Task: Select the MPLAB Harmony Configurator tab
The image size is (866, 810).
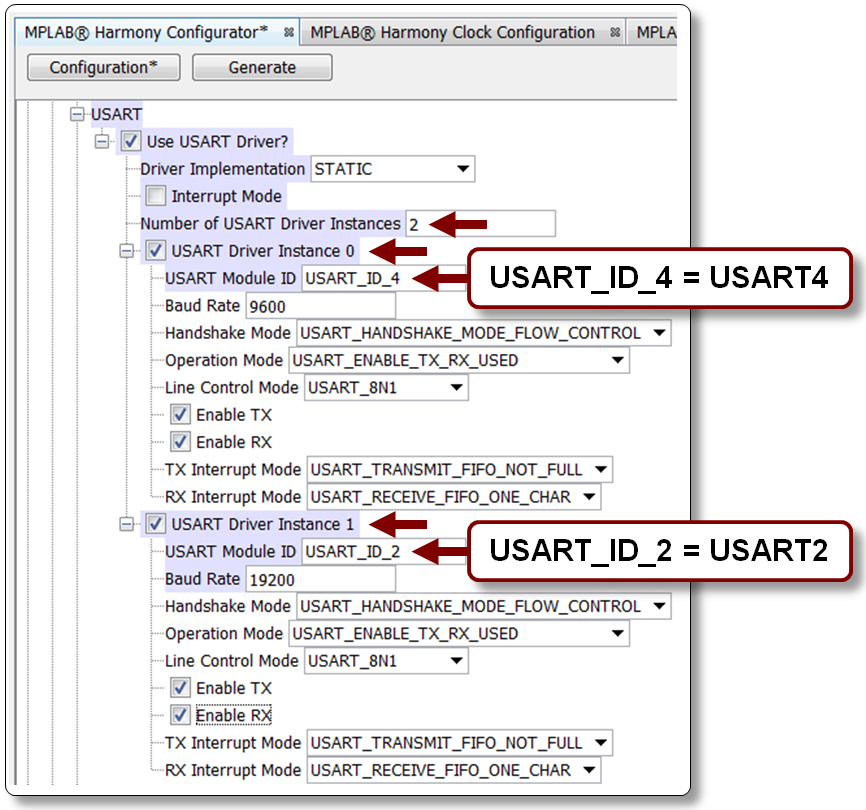Action: click(x=150, y=31)
